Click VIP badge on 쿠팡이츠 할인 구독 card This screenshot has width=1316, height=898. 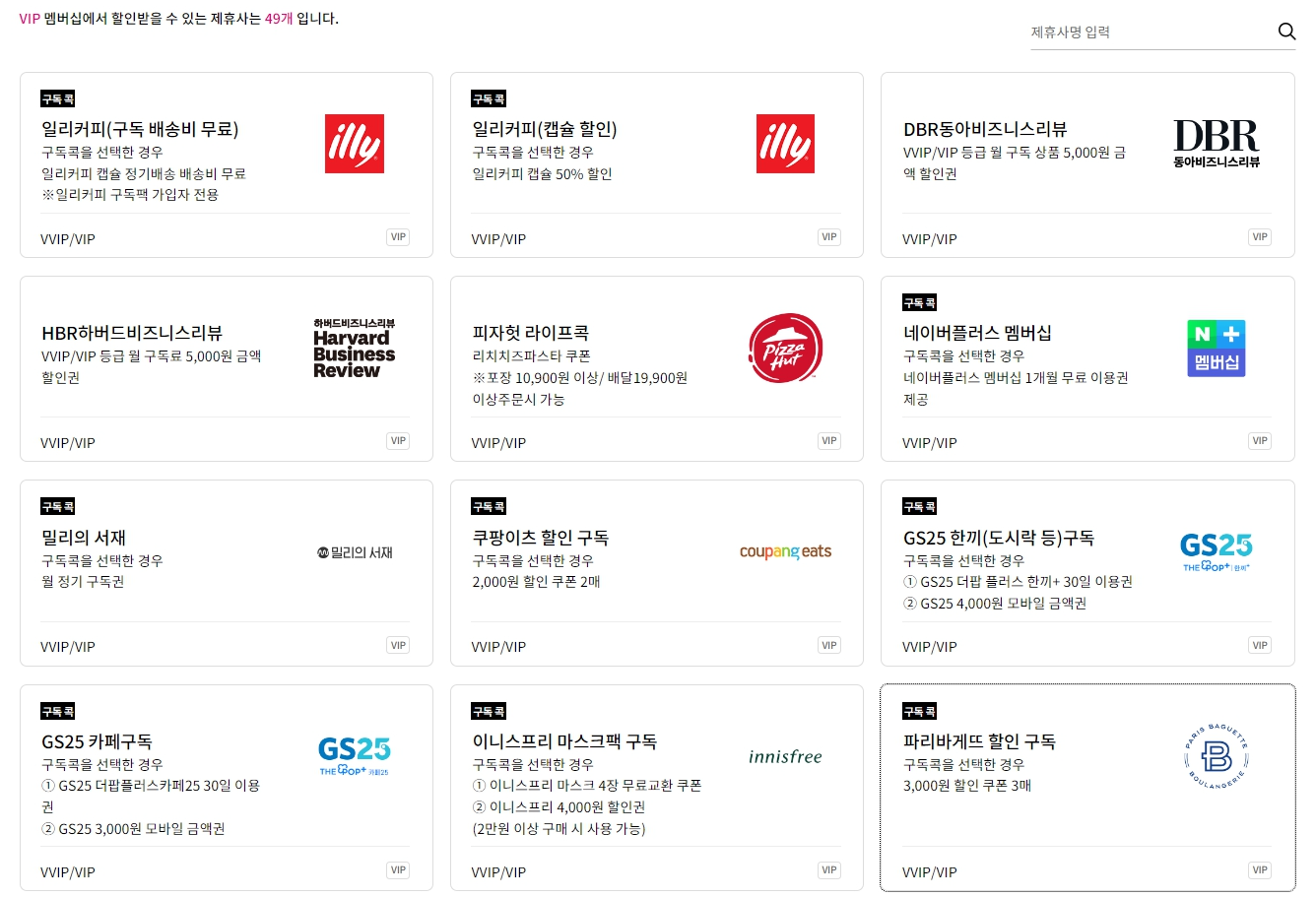click(829, 646)
